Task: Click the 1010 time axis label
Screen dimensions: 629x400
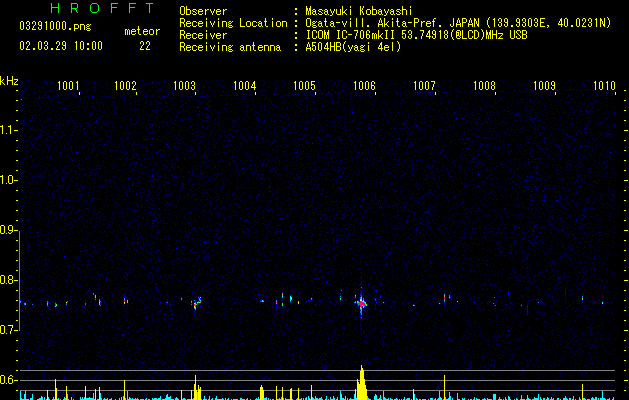Action: [604, 85]
